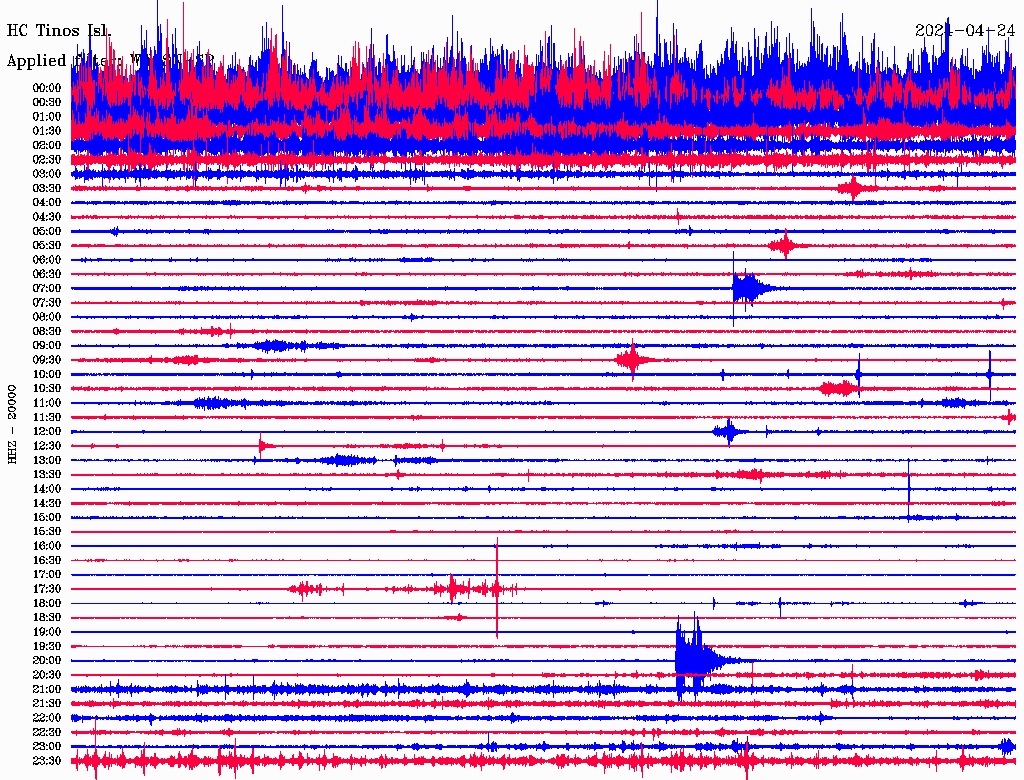The width and height of the screenshot is (1024, 780).
Task: Select the 04:00 time label
Action: [47, 203]
